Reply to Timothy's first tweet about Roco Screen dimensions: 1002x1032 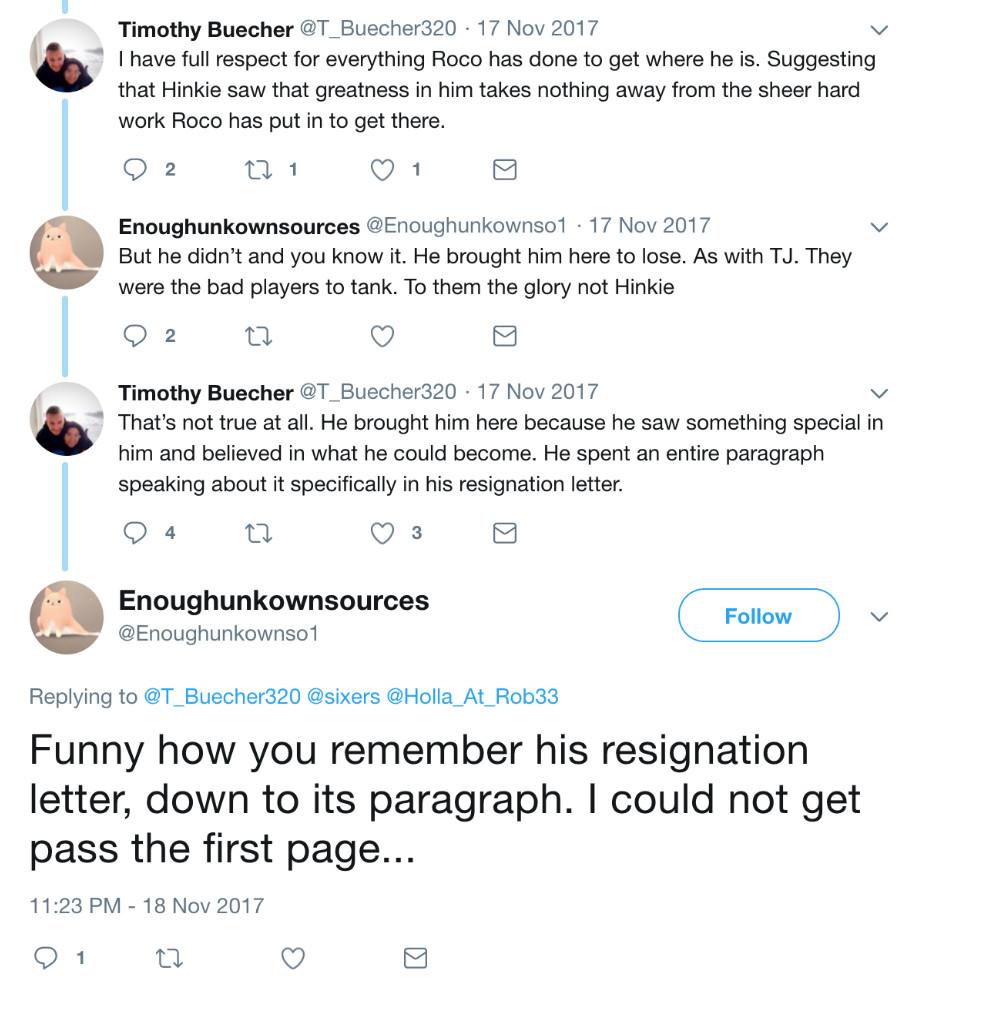click(135, 170)
